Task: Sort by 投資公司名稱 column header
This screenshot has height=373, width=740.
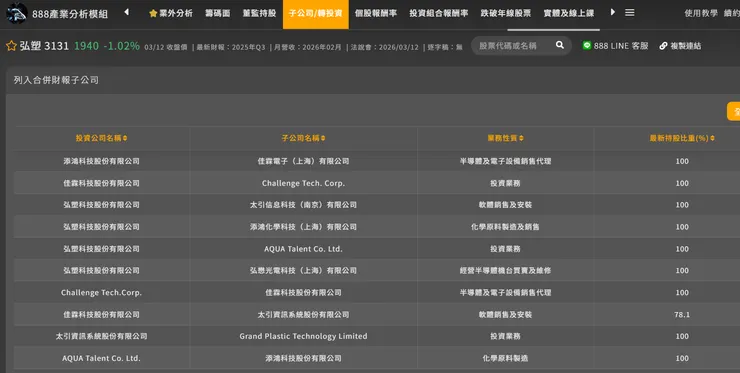Action: point(101,138)
